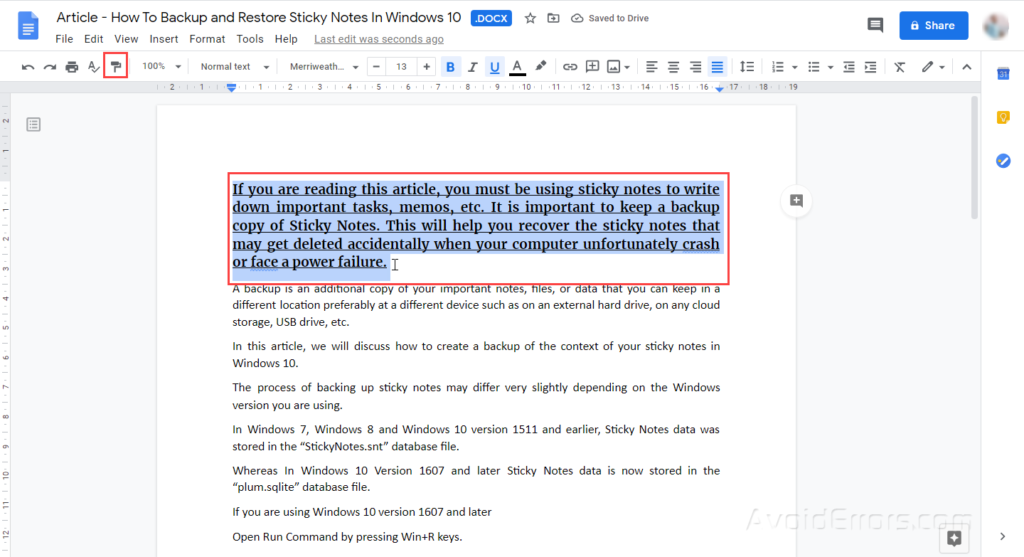
Task: Toggle Underline formatting
Action: 494,67
